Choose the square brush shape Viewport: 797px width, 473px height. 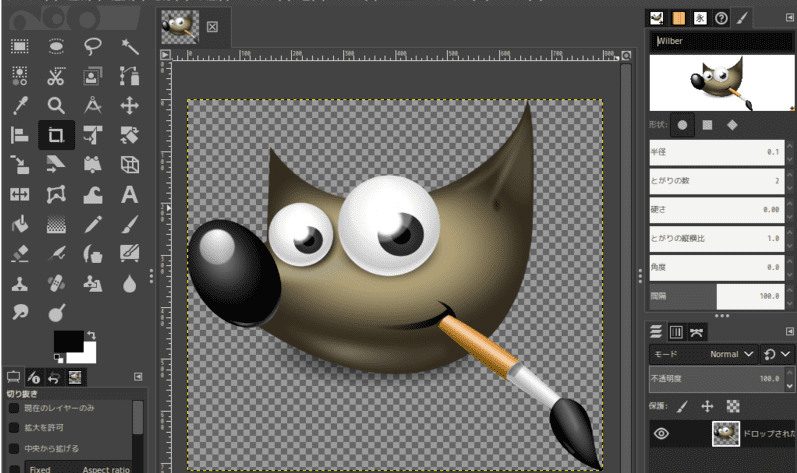(x=707, y=125)
